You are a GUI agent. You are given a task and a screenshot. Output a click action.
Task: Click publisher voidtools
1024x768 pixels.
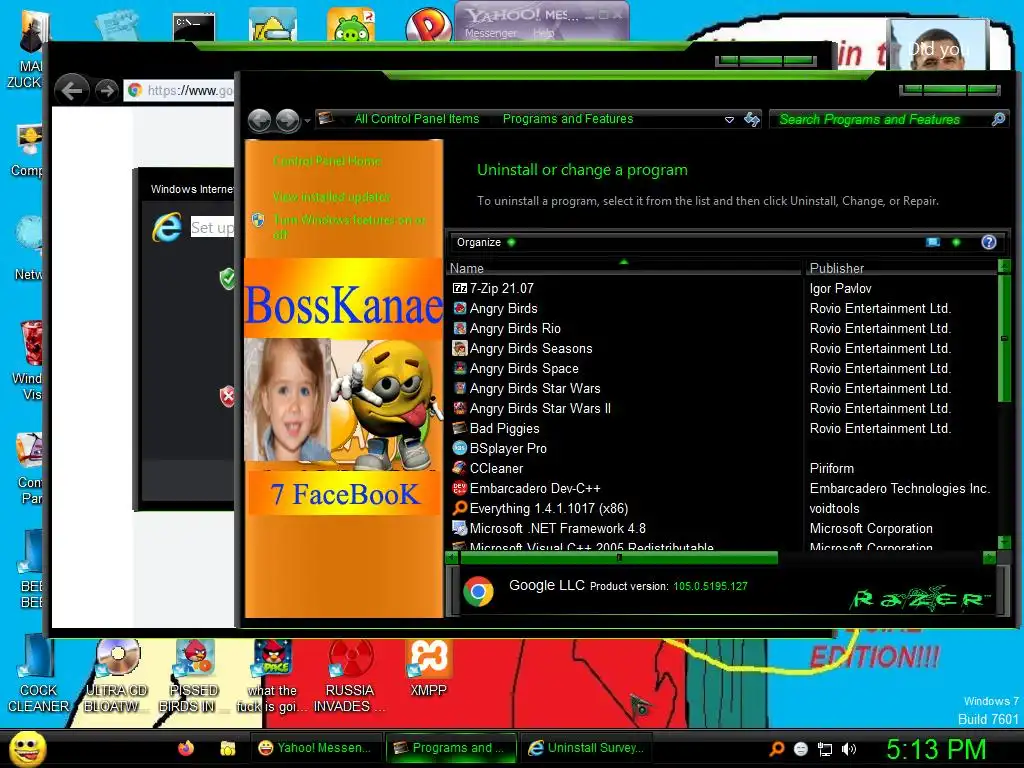pyautogui.click(x=835, y=508)
